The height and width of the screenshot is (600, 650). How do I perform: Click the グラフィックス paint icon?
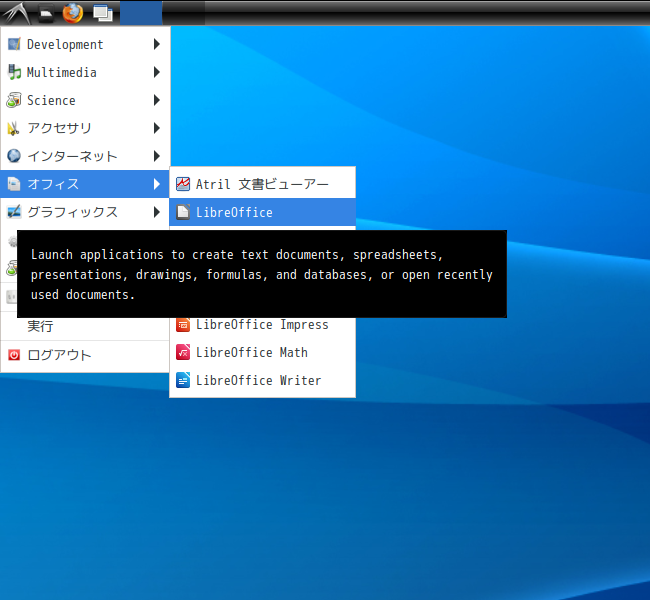pos(14,212)
